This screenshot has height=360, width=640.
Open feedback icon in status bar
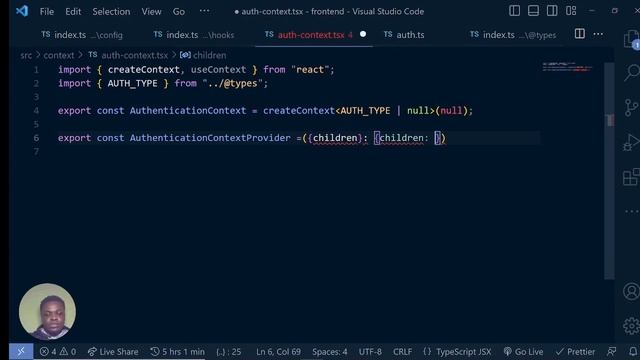(611, 351)
